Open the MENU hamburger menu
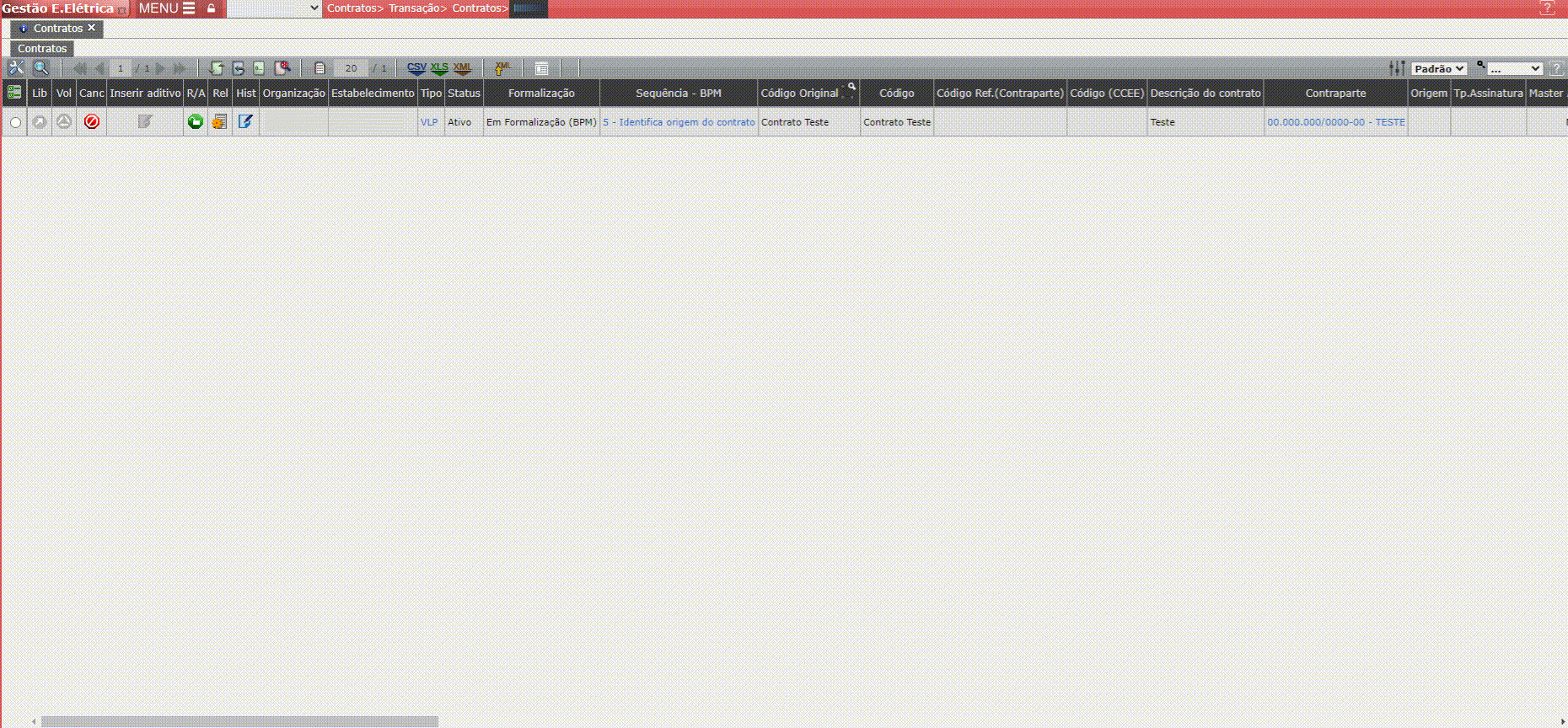Image resolution: width=1568 pixels, height=728 pixels. click(x=167, y=8)
